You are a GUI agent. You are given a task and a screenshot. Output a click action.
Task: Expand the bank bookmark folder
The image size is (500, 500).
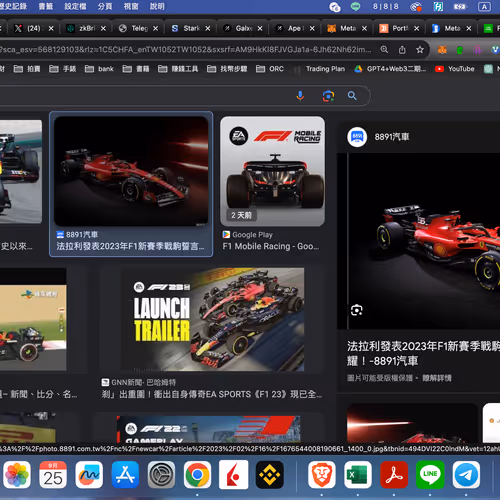[x=99, y=69]
